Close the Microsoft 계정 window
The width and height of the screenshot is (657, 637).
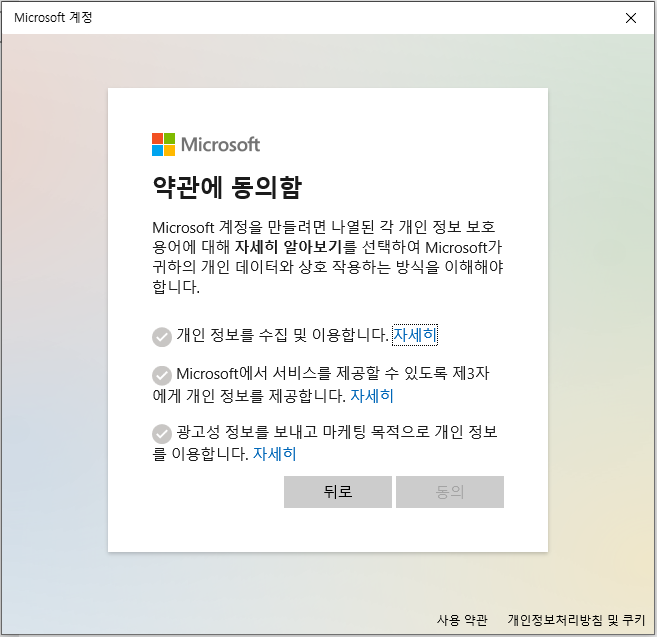click(631, 18)
